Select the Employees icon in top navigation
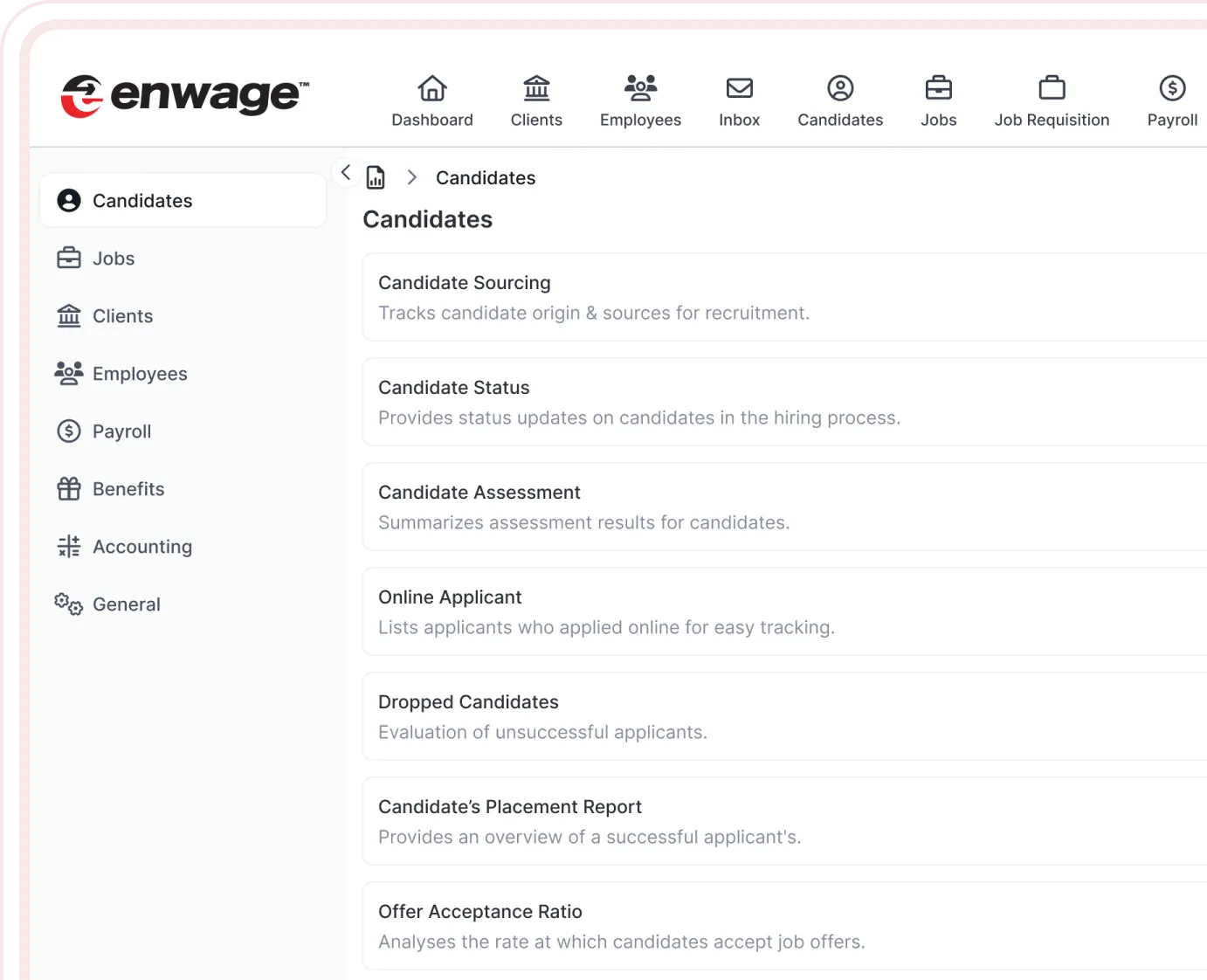 [x=640, y=88]
